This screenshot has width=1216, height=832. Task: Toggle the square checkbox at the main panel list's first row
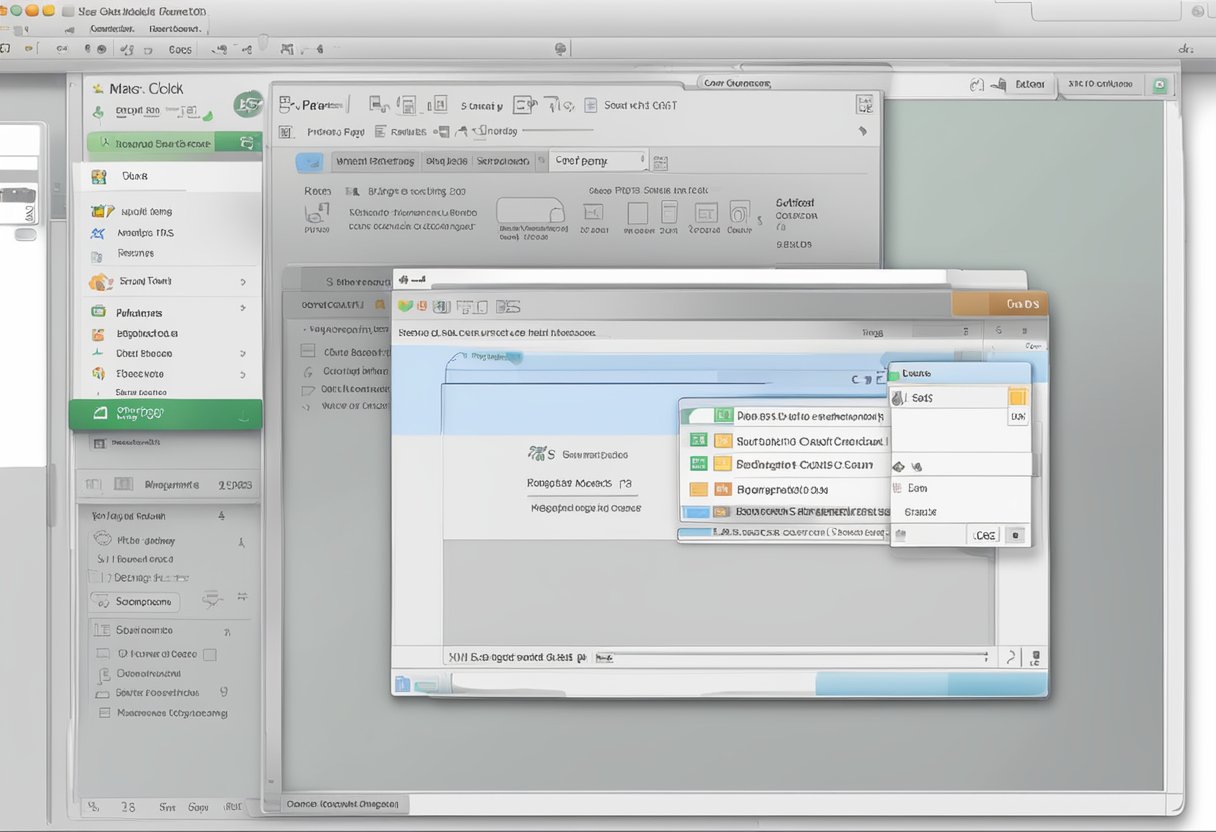pos(309,352)
